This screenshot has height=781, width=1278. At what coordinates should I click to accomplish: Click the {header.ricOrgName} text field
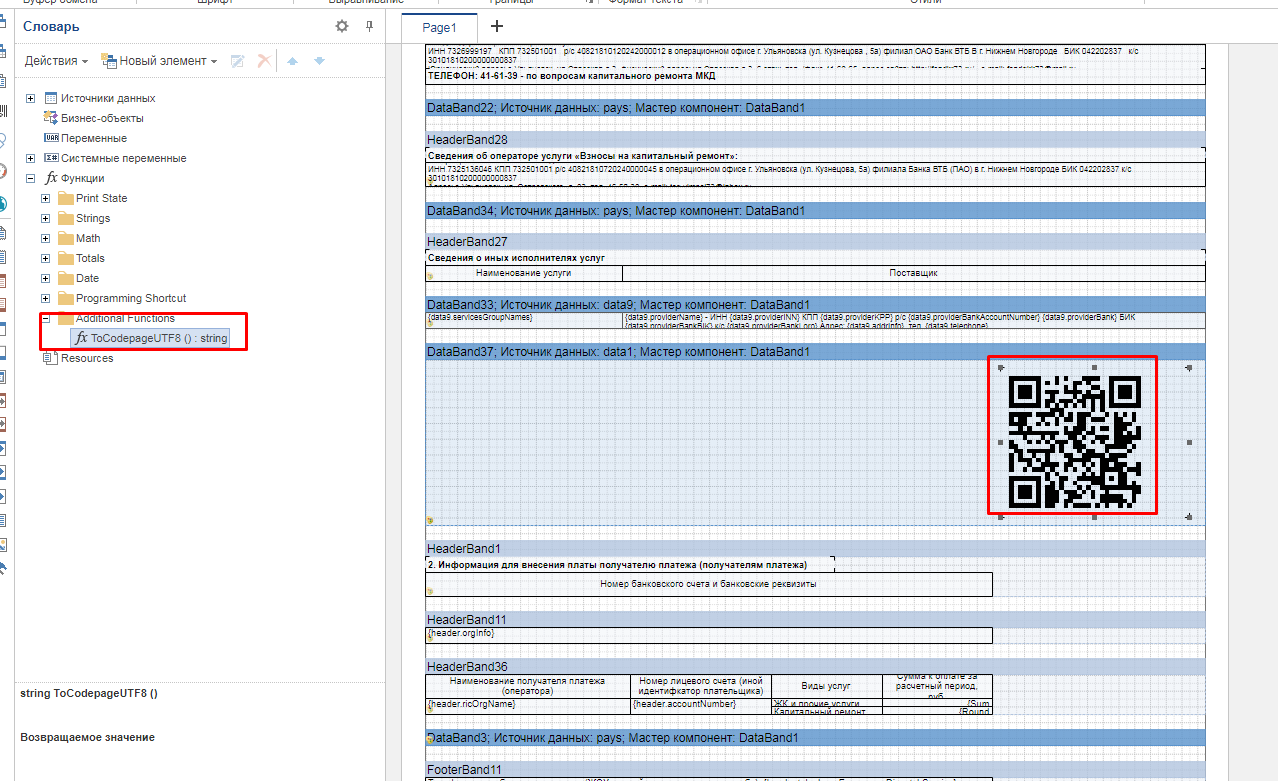point(528,704)
